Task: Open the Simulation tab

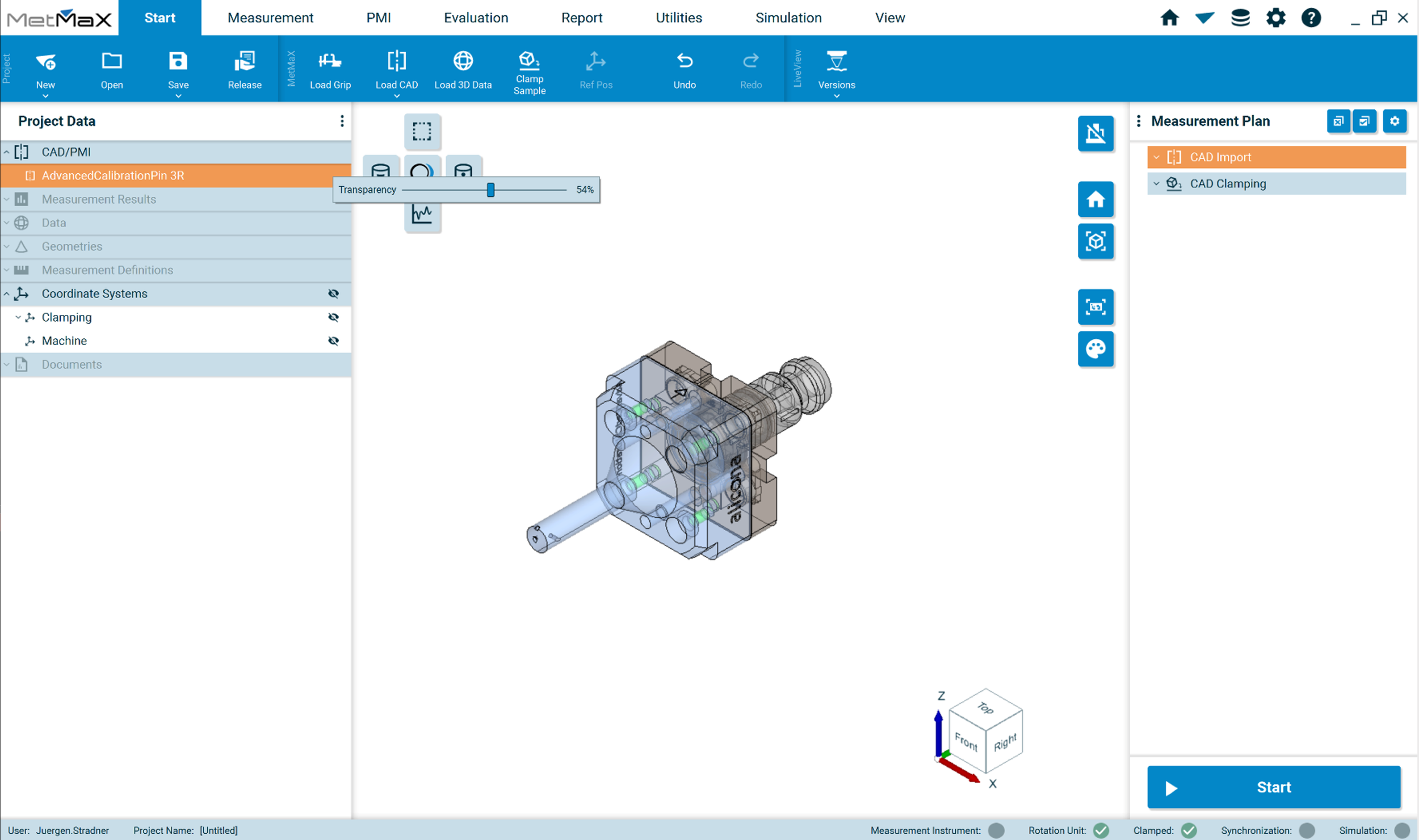Action: pyautogui.click(x=788, y=18)
